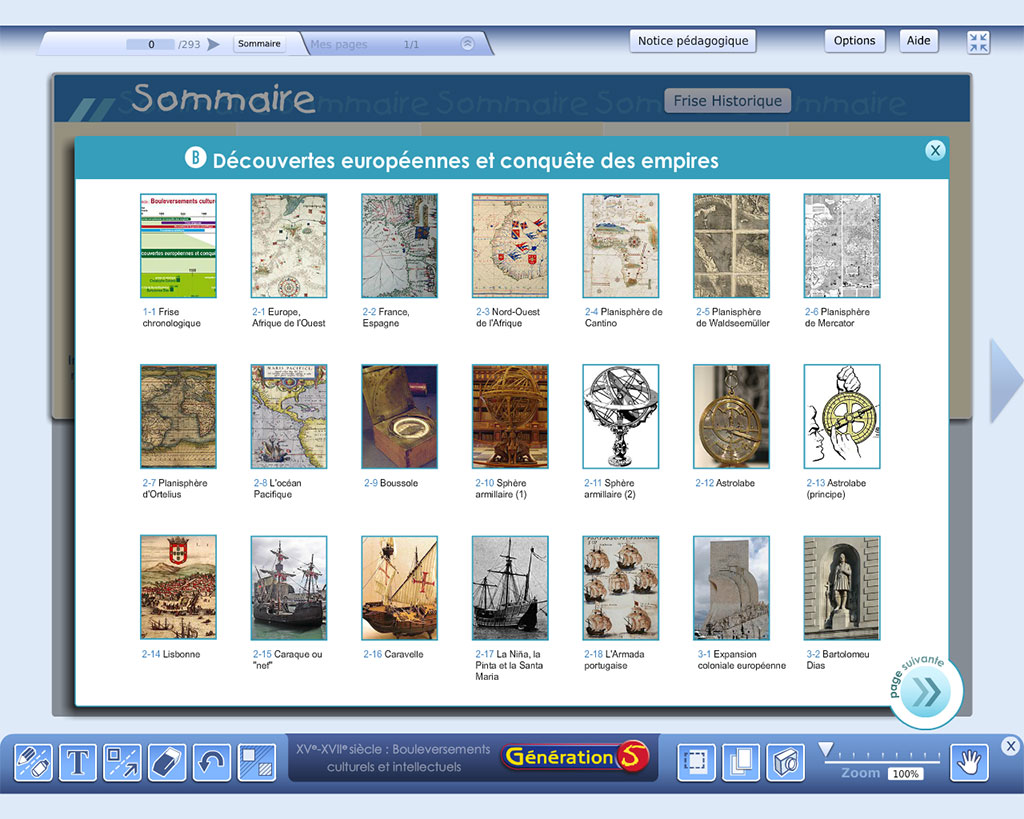Open the 2-12 Astrolabe thumbnail

click(x=731, y=417)
